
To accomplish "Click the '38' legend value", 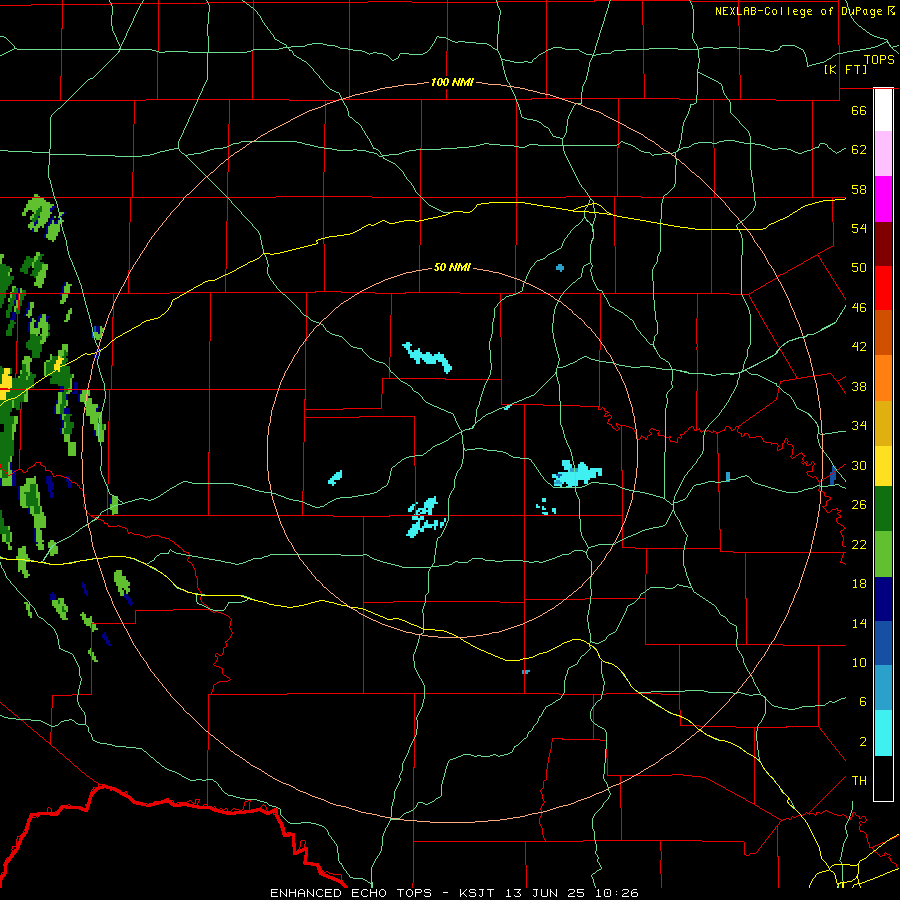I will (x=859, y=387).
